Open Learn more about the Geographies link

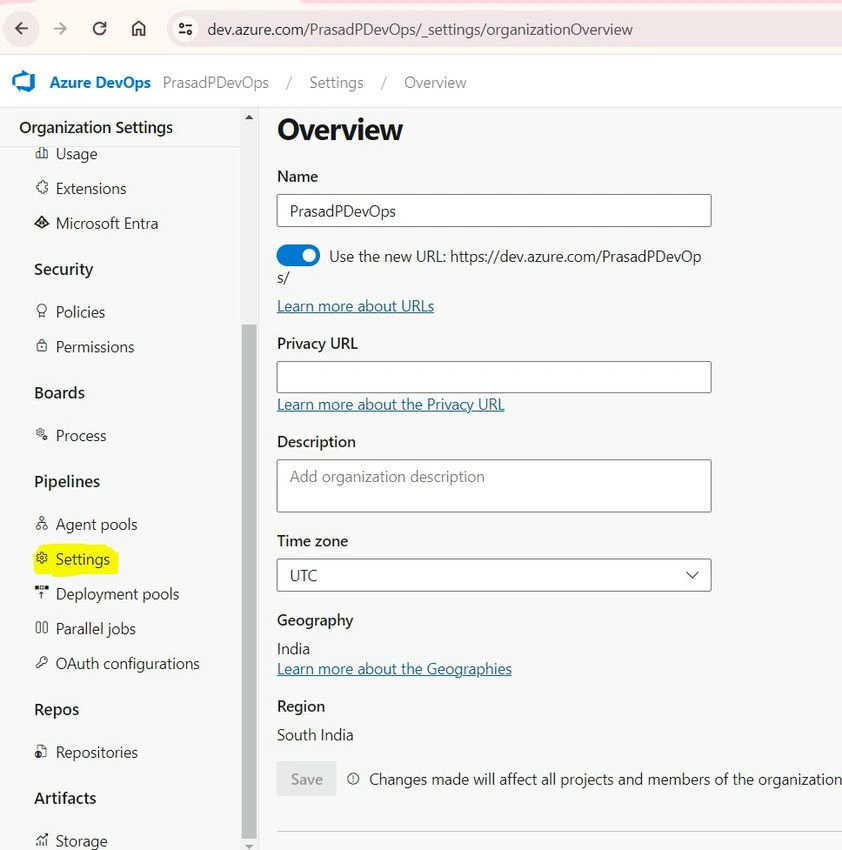pyautogui.click(x=394, y=669)
